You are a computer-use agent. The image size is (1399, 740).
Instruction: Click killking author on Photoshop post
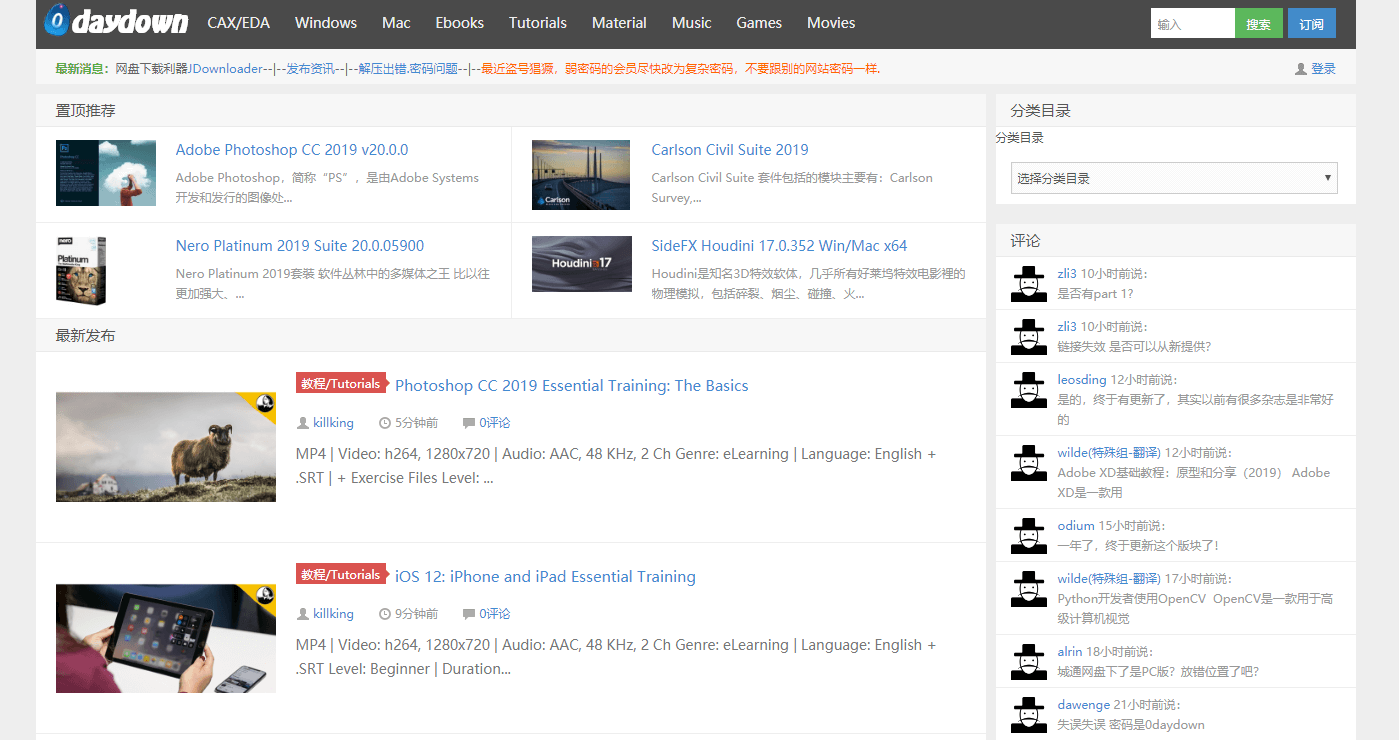pos(333,423)
